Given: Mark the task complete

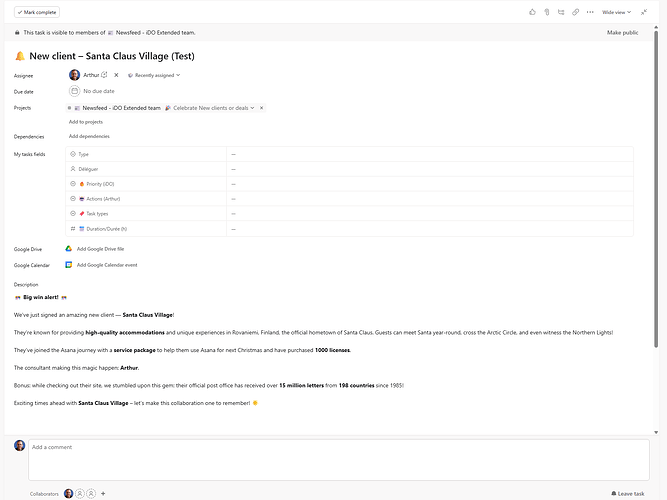Looking at the screenshot, I should tap(37, 12).
